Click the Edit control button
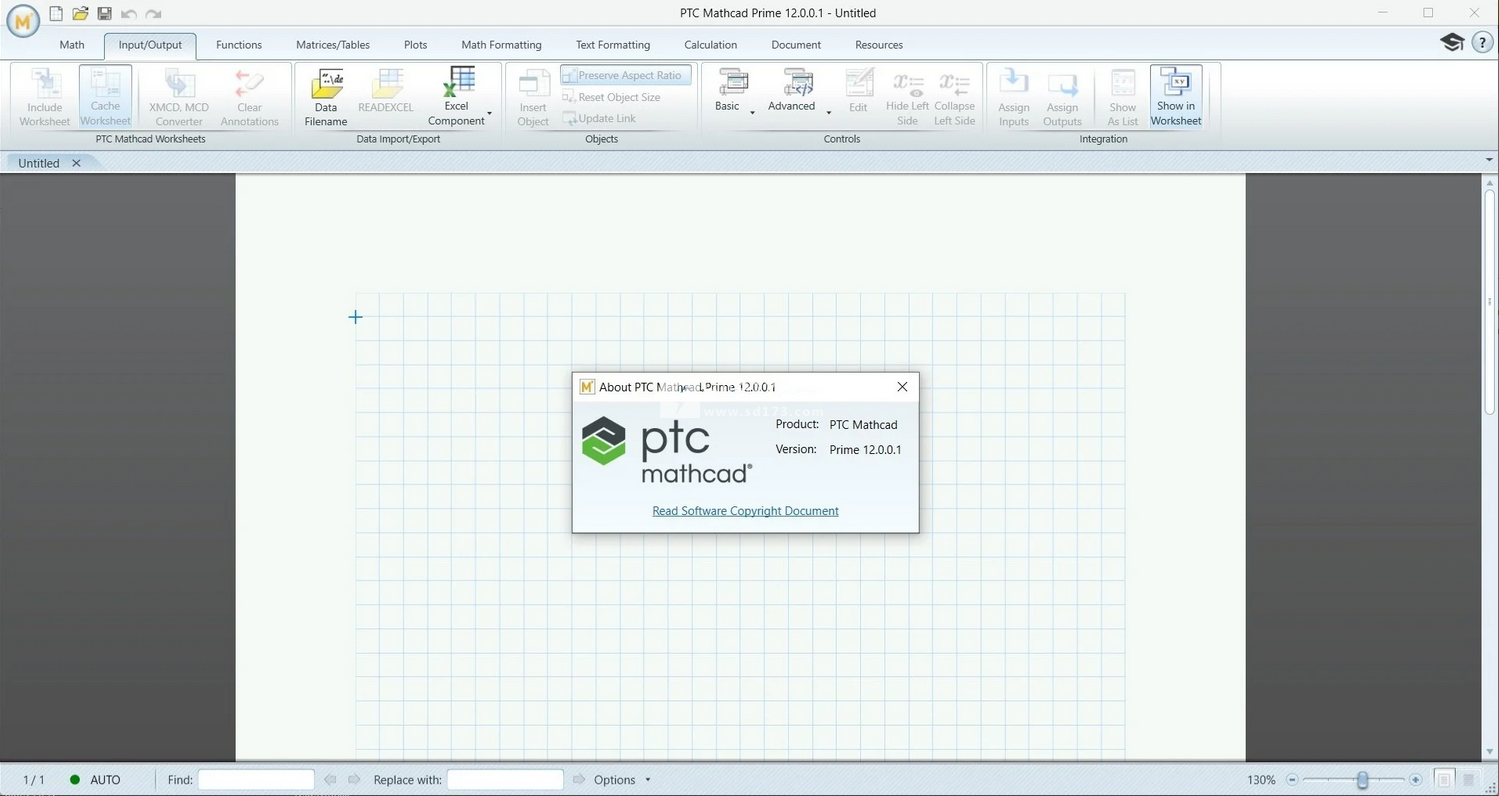The width and height of the screenshot is (1499, 796). coord(858,90)
